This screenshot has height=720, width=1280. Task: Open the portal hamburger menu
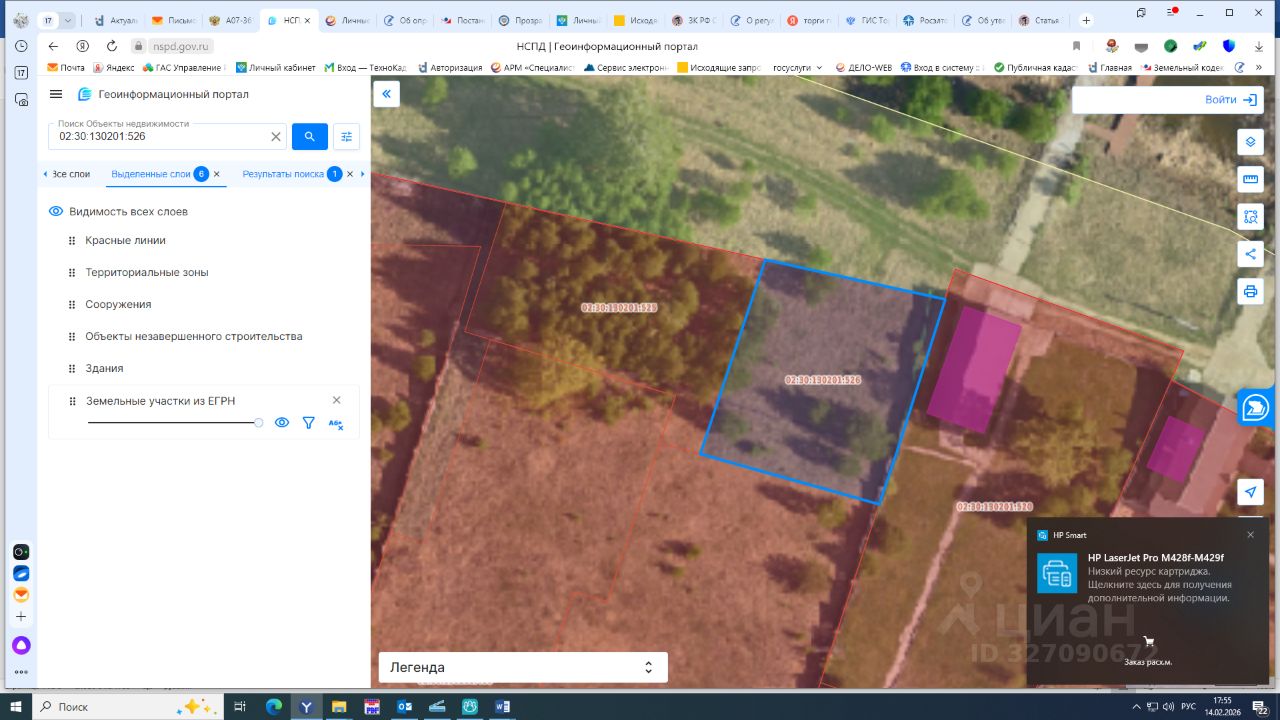click(56, 94)
